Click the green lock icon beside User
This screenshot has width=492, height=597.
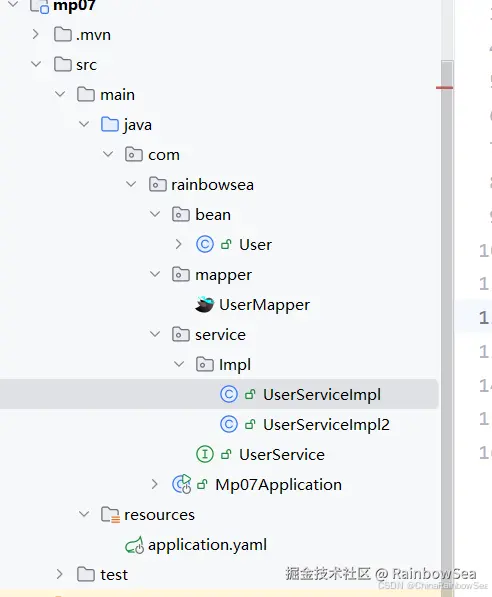pyautogui.click(x=226, y=244)
